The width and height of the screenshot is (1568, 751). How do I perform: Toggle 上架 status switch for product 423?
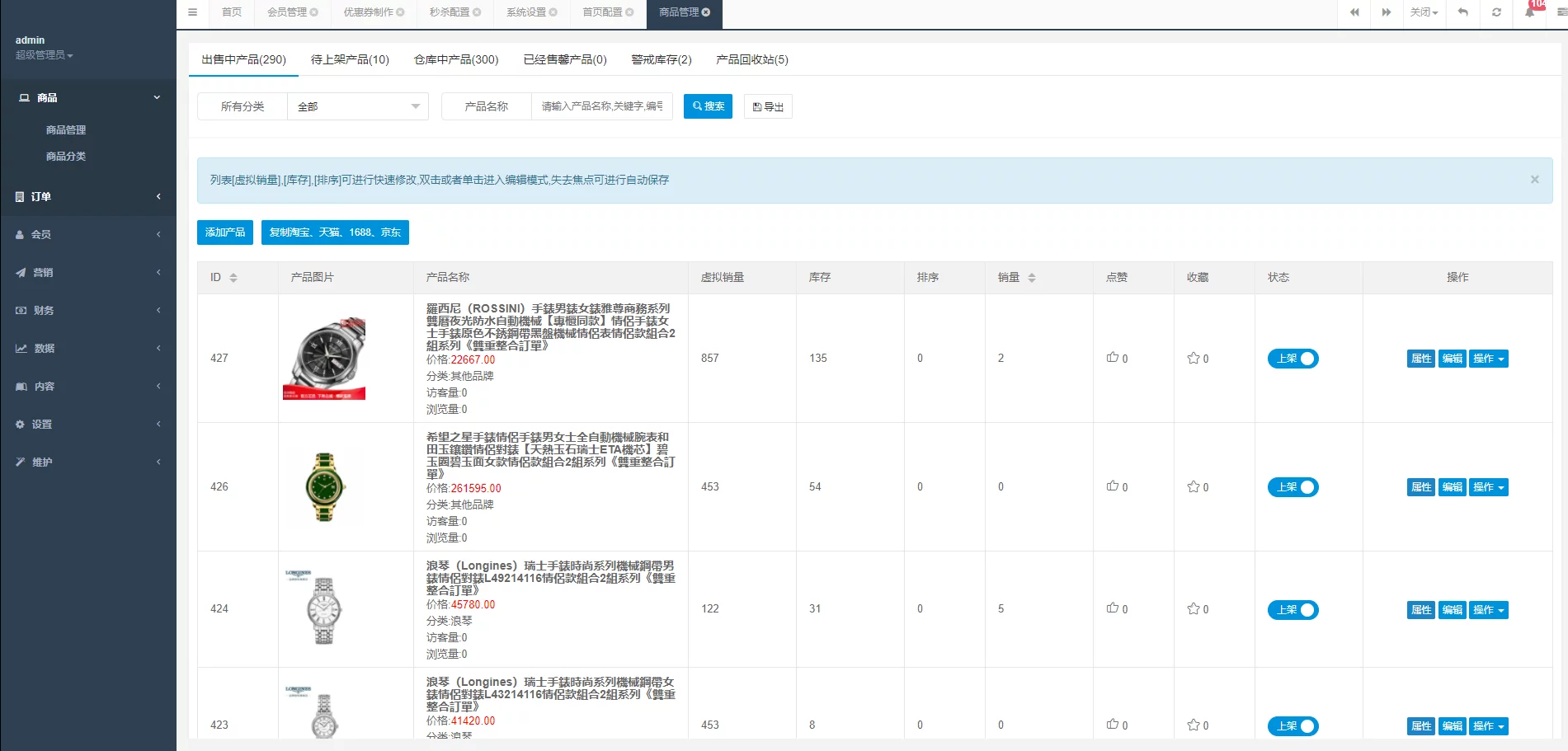(1293, 726)
